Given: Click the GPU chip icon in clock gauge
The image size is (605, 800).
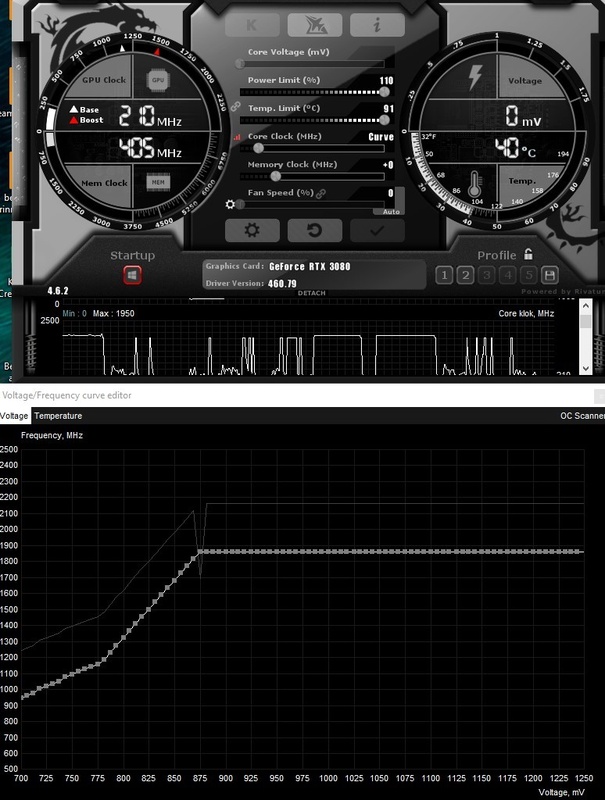Looking at the screenshot, I should coord(158,80).
